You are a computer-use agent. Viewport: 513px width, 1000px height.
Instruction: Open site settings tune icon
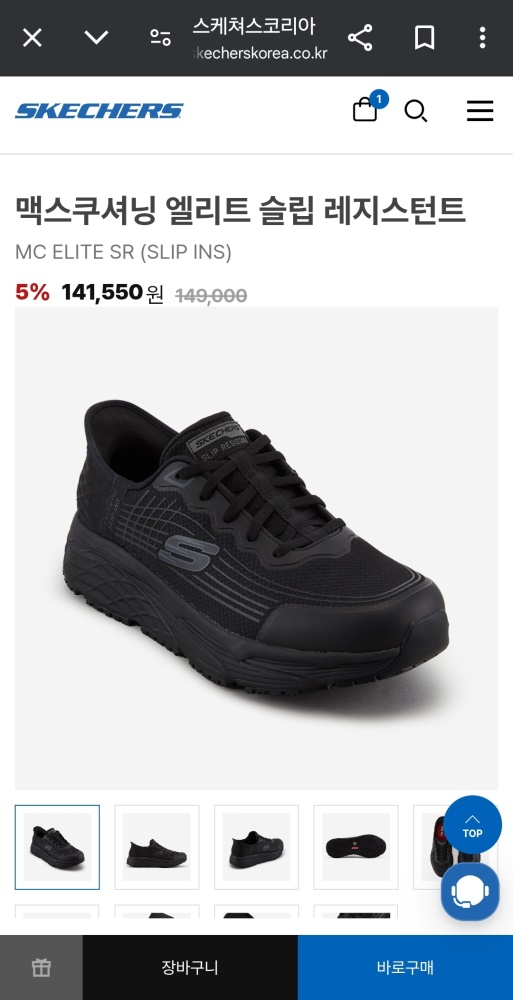(160, 38)
